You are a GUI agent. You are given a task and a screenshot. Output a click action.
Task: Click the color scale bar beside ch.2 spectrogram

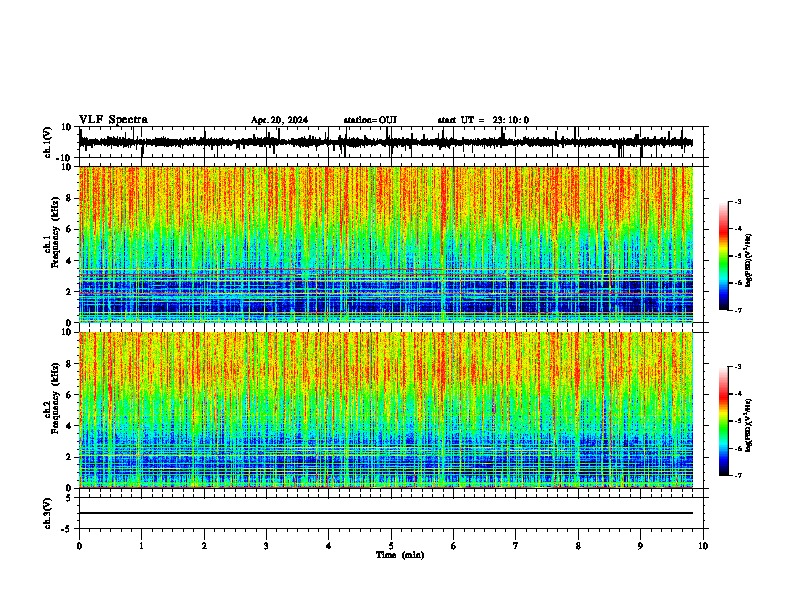[724, 421]
